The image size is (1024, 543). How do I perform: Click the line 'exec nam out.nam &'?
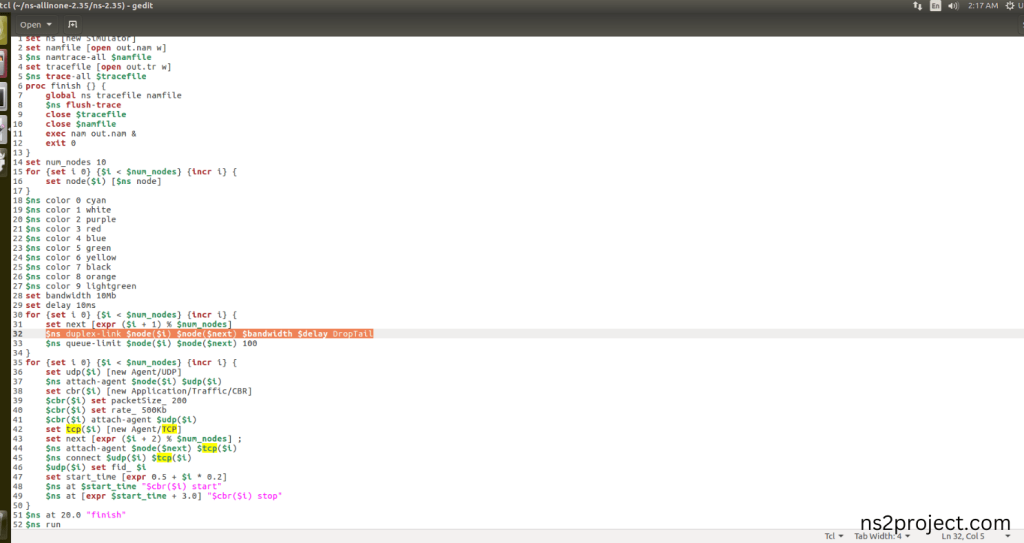[x=91, y=133]
